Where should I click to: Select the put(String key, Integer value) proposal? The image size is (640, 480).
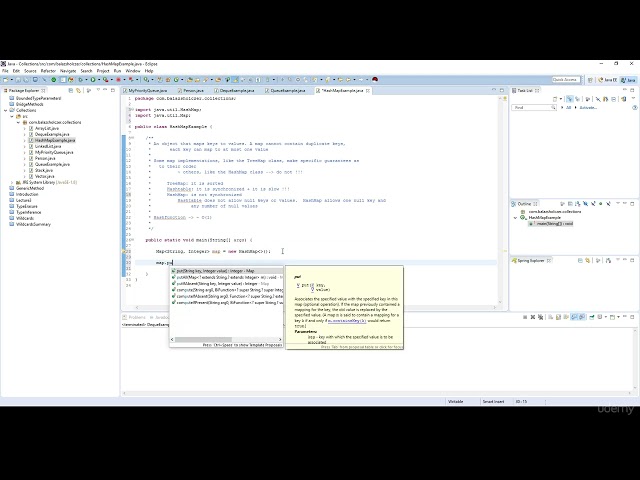pos(227,271)
